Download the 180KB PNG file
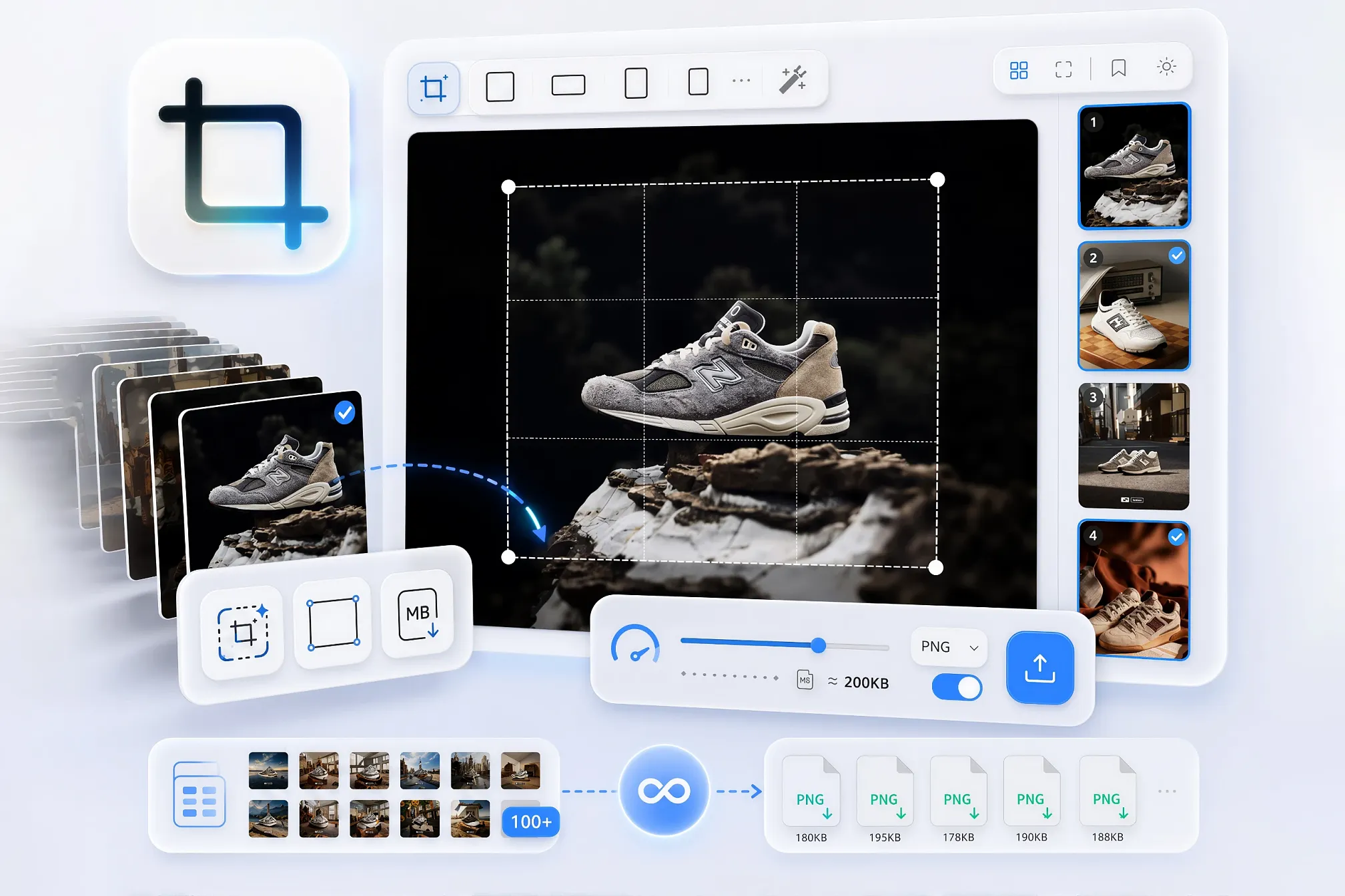The height and width of the screenshot is (896, 1345). (x=811, y=791)
